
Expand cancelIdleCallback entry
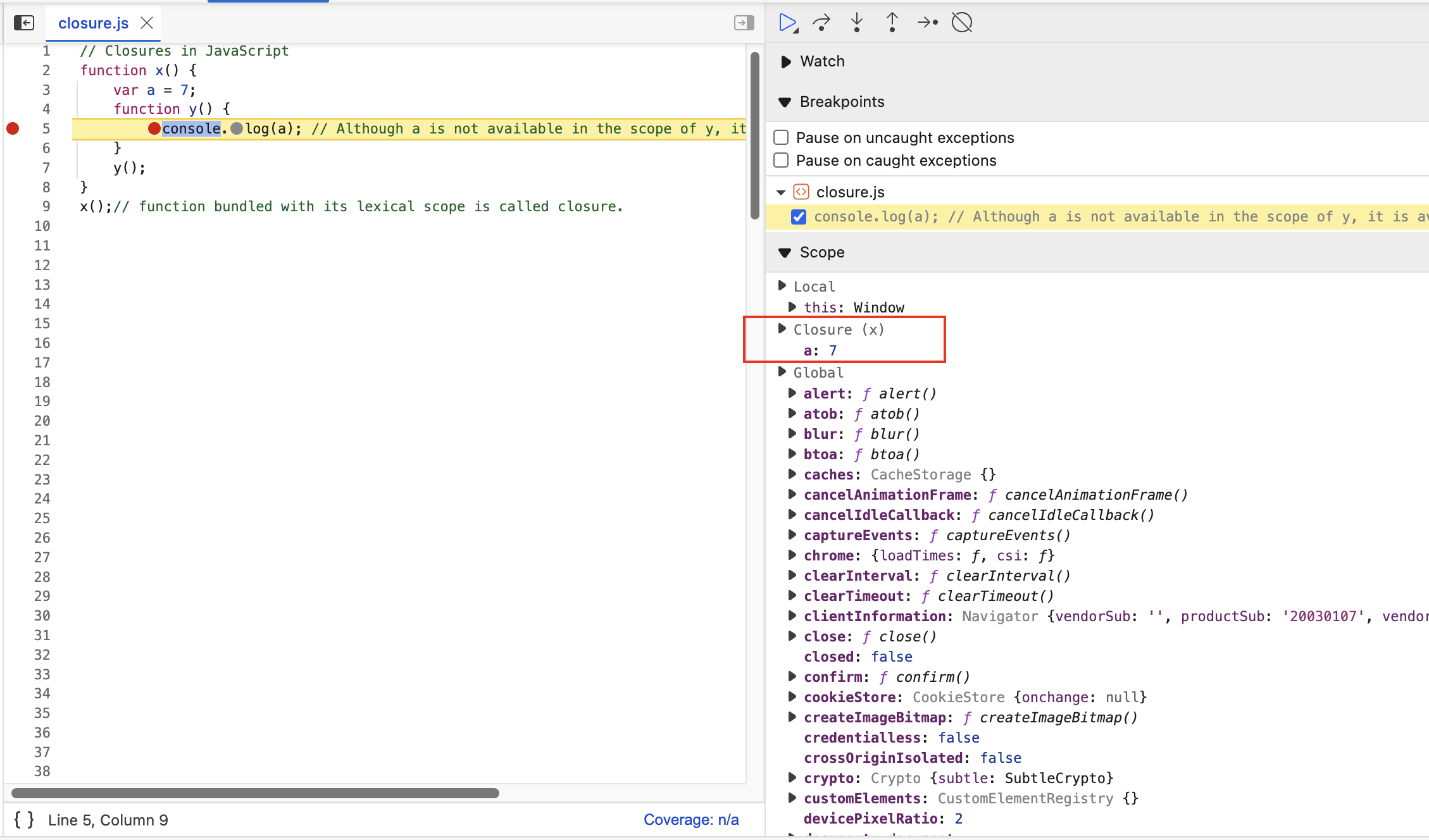pyautogui.click(x=792, y=514)
